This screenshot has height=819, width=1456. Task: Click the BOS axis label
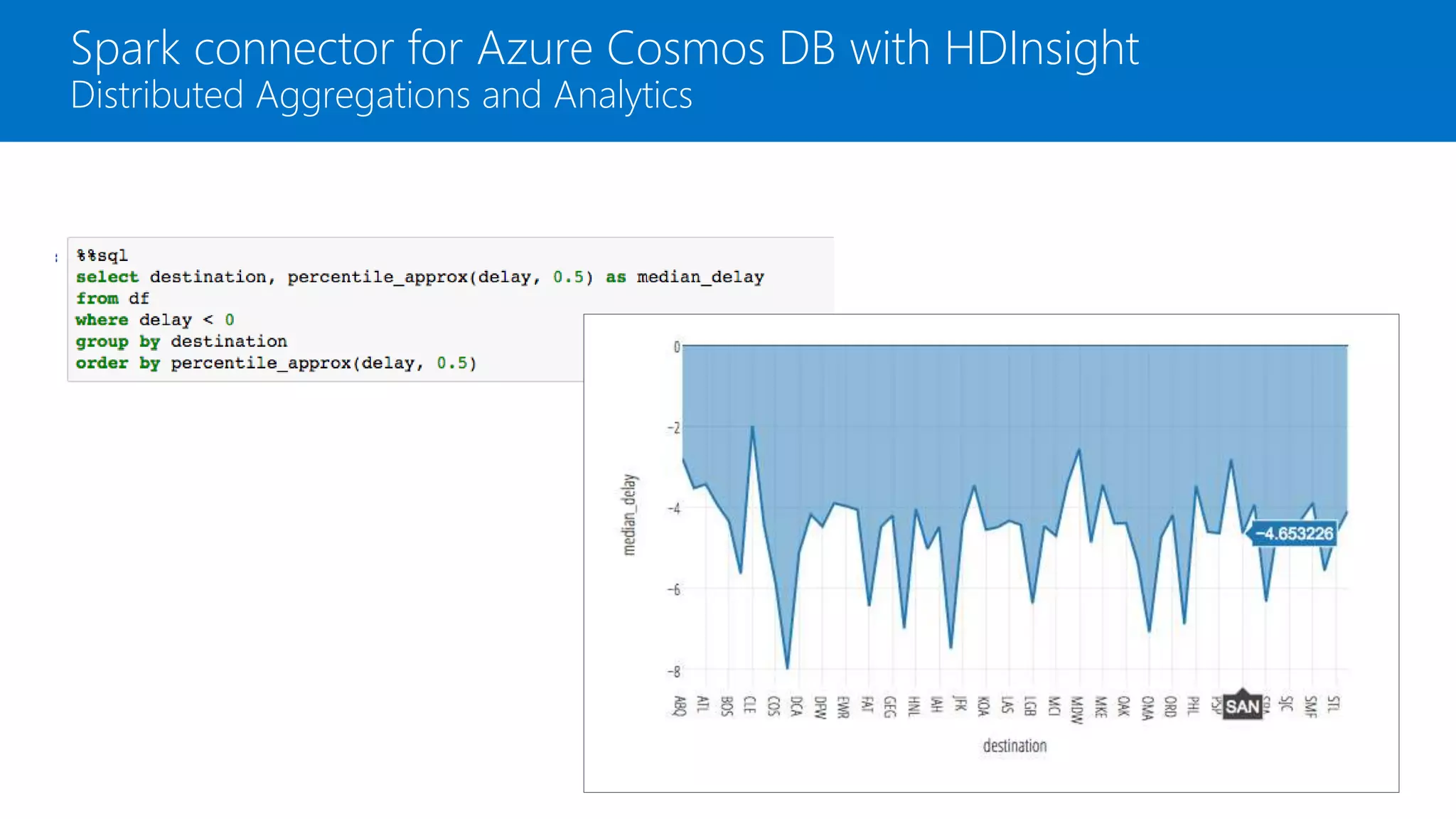[x=726, y=706]
